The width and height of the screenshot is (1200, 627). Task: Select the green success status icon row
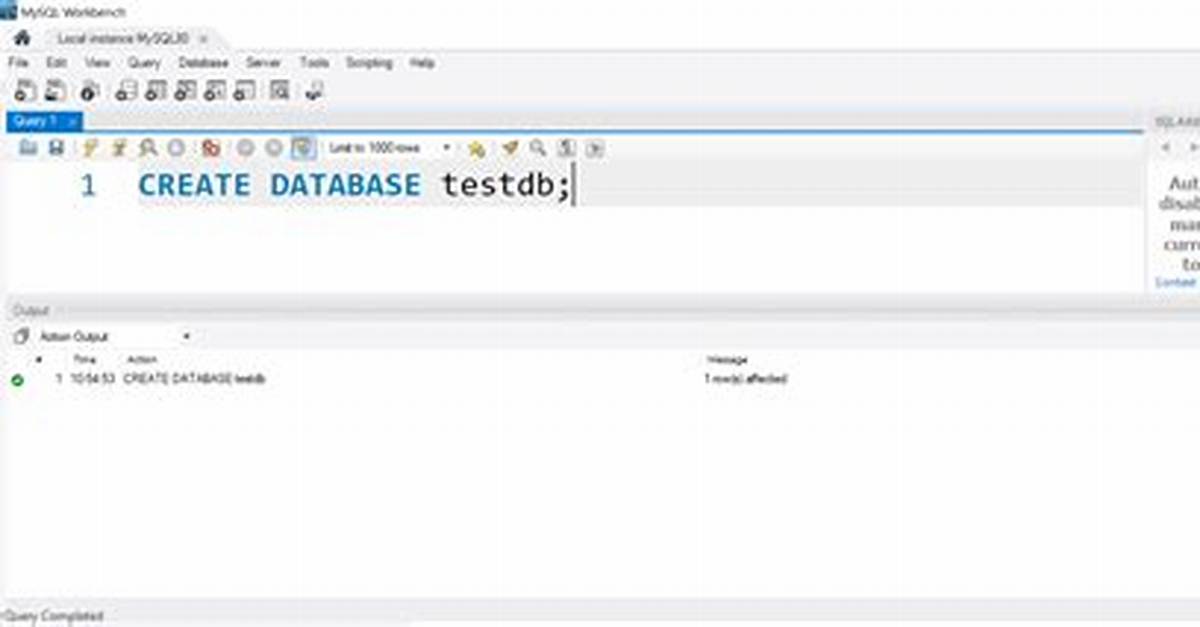point(17,380)
